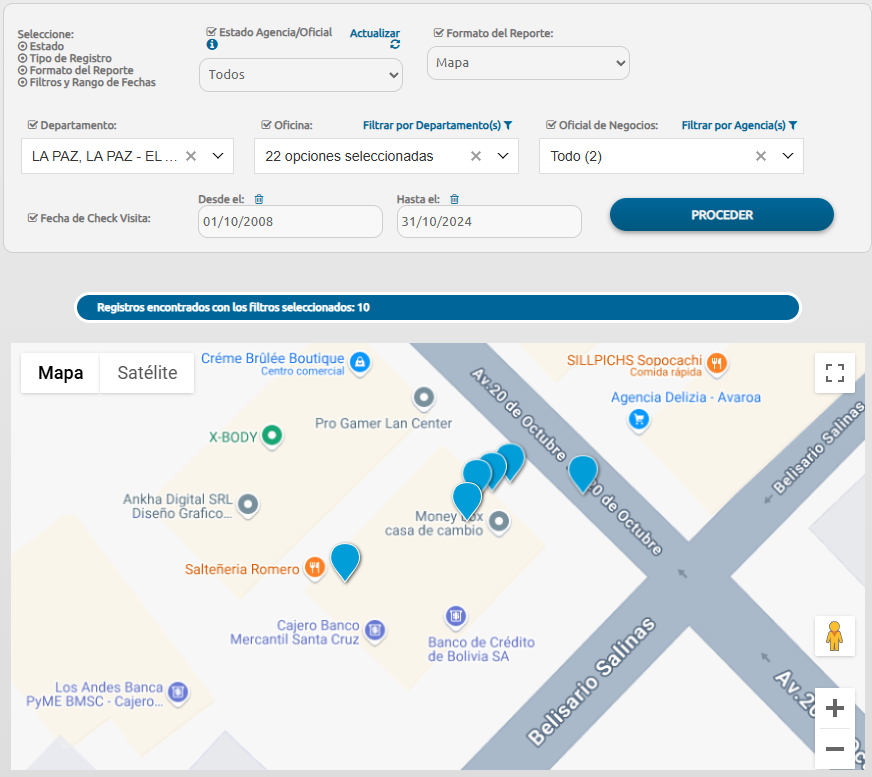Screen dimensions: 872x777
Task: Clear the Departamento selection with X
Action: [x=191, y=156]
